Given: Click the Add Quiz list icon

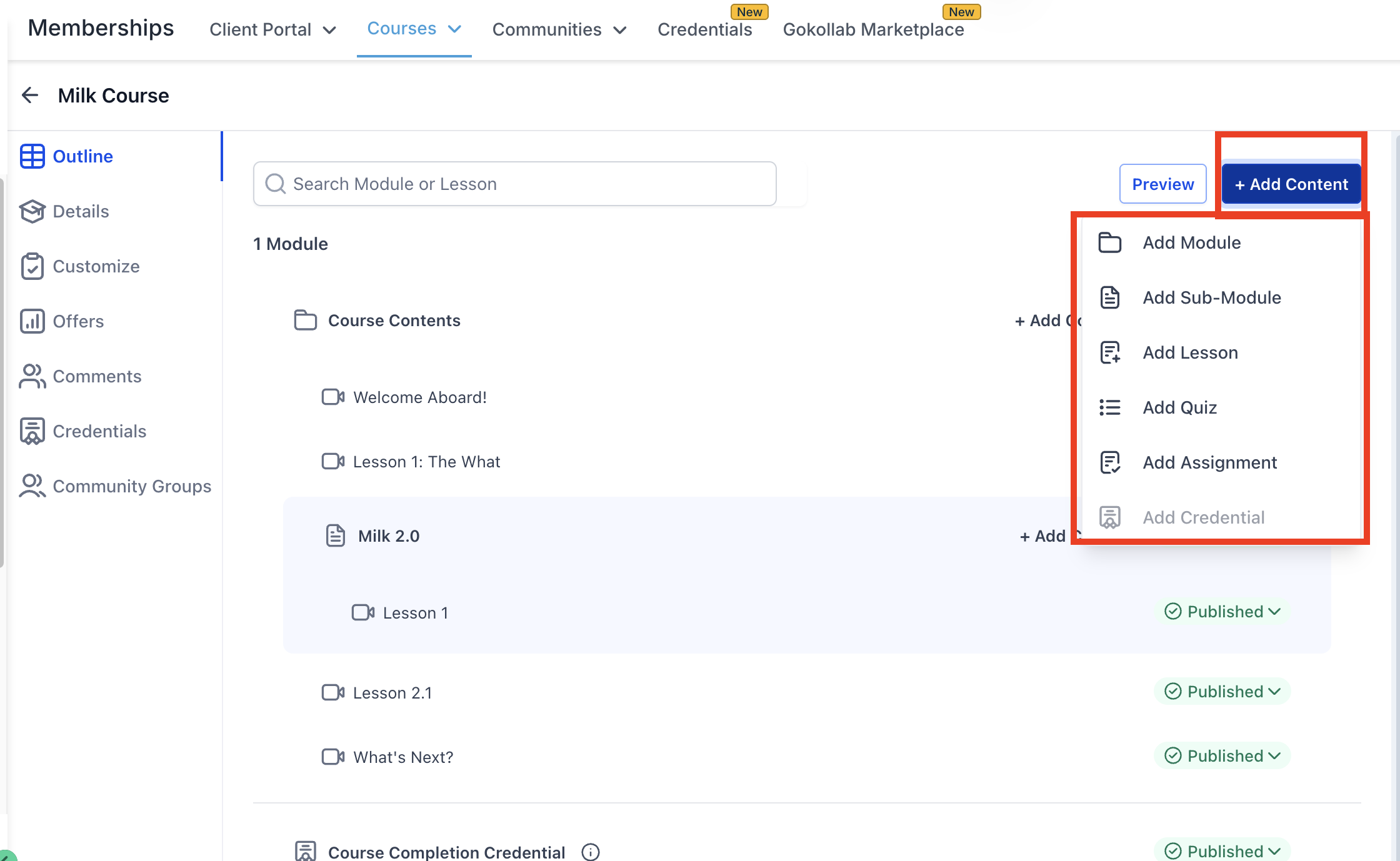Looking at the screenshot, I should 1110,407.
